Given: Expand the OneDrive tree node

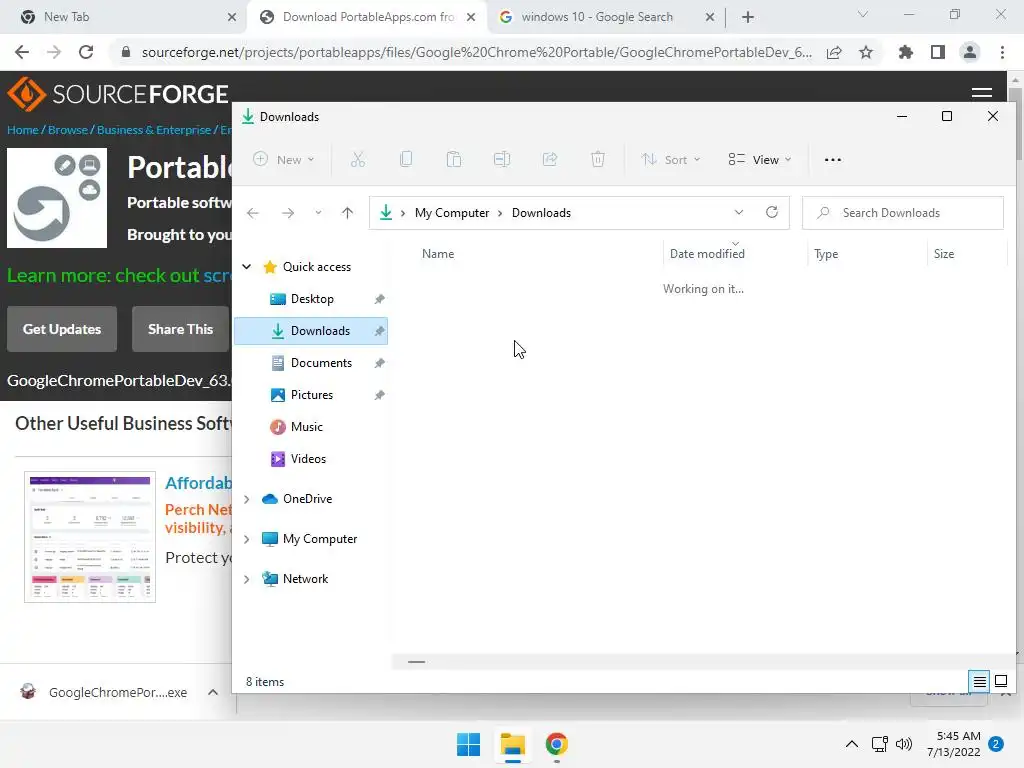Looking at the screenshot, I should click(246, 499).
